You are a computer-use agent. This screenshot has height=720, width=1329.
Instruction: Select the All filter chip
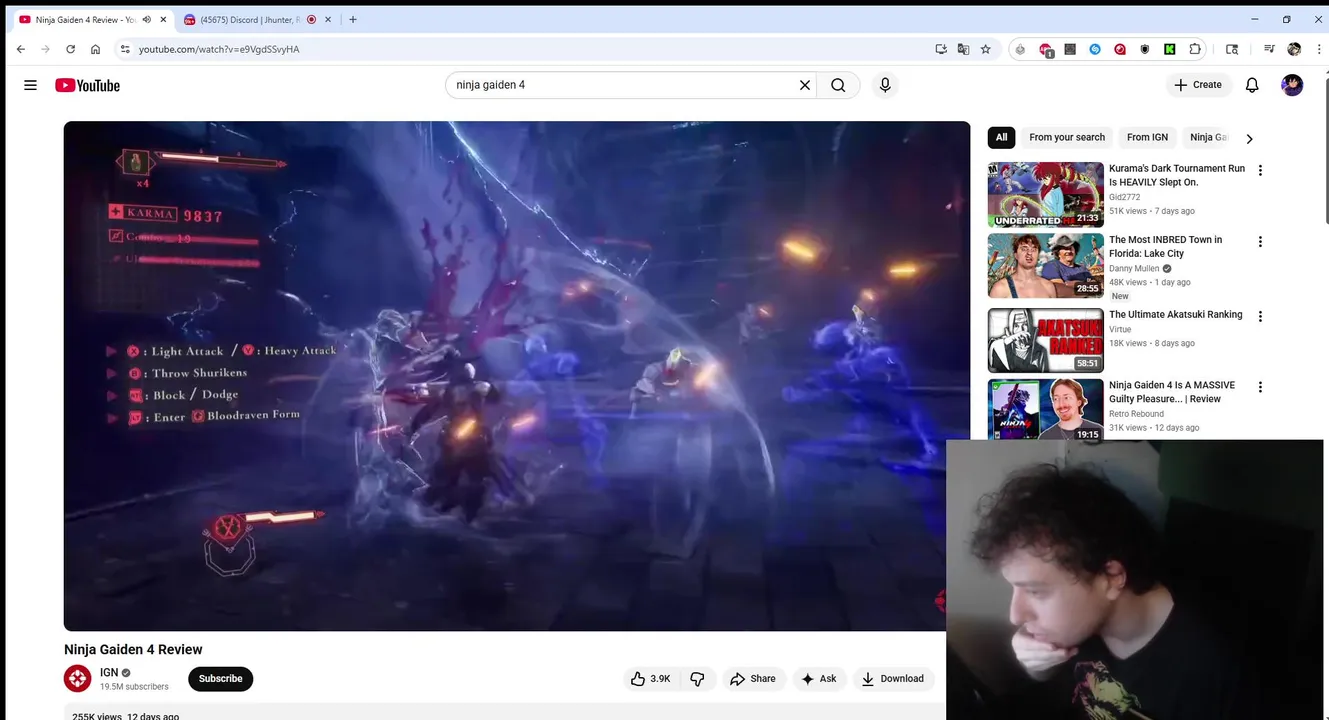click(1001, 137)
